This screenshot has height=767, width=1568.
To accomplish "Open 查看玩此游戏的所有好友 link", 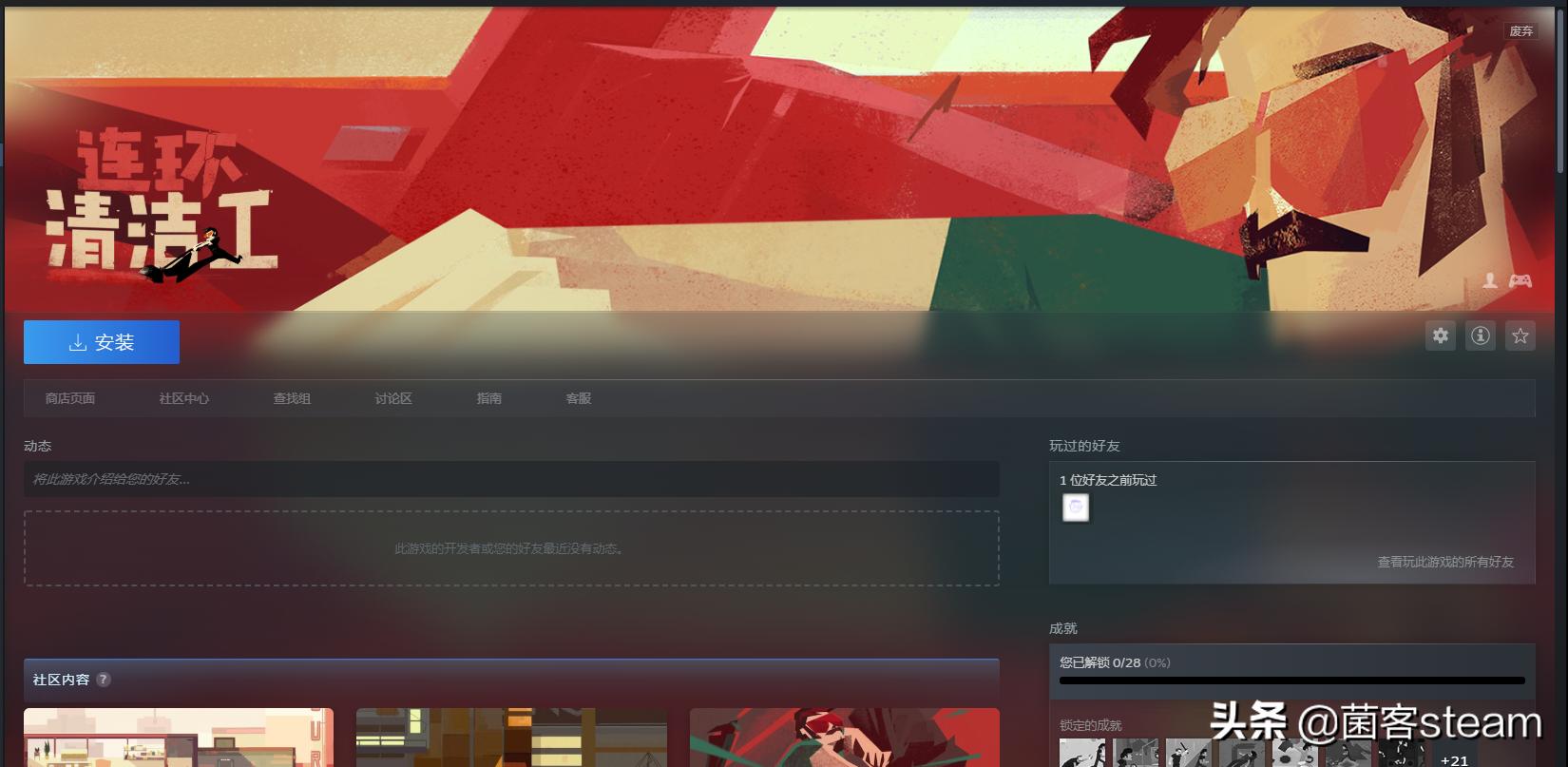I will [1445, 562].
